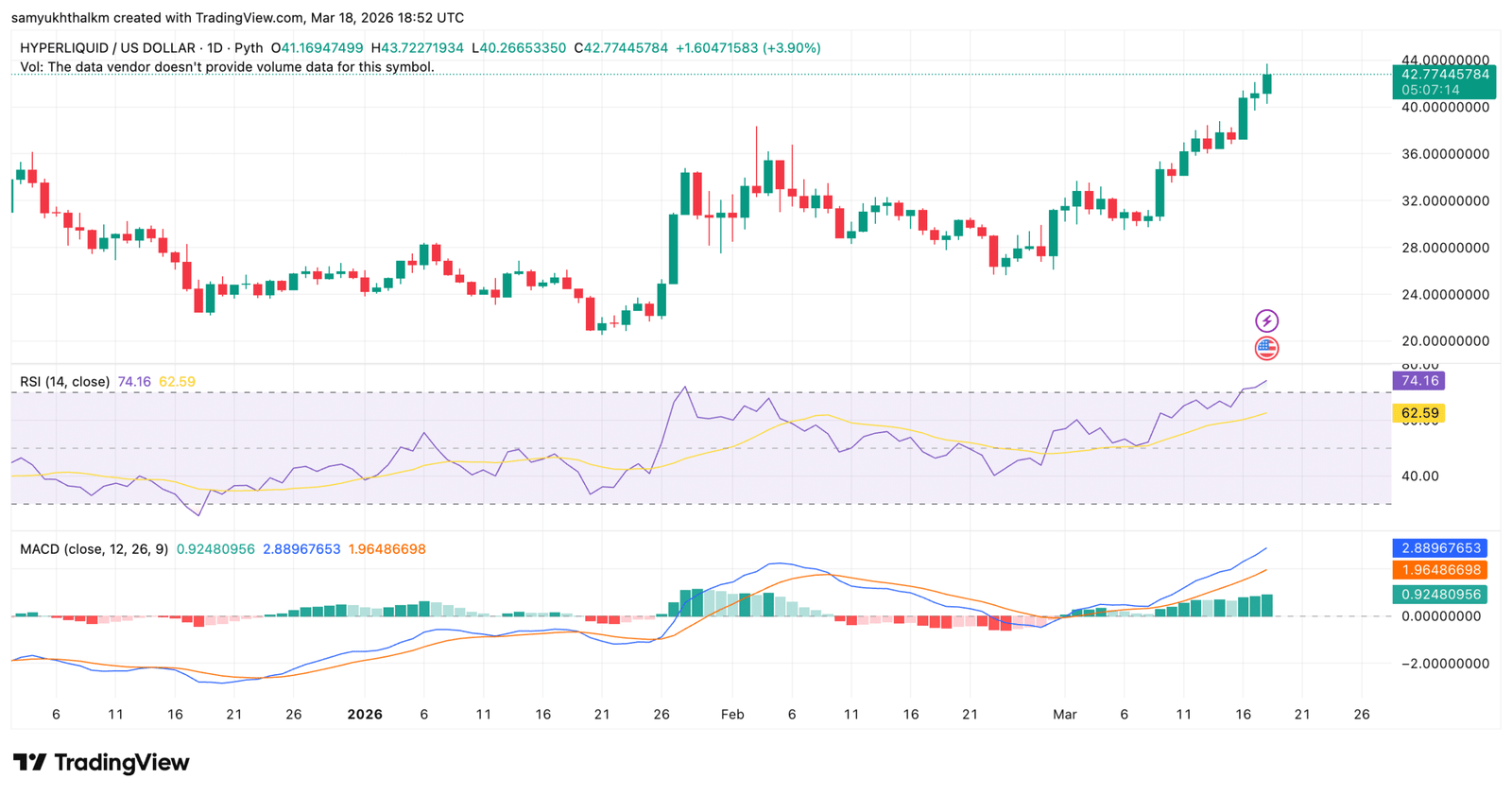Click the latest green candlestick near 42.77
1512x796 pixels.
point(1267,83)
